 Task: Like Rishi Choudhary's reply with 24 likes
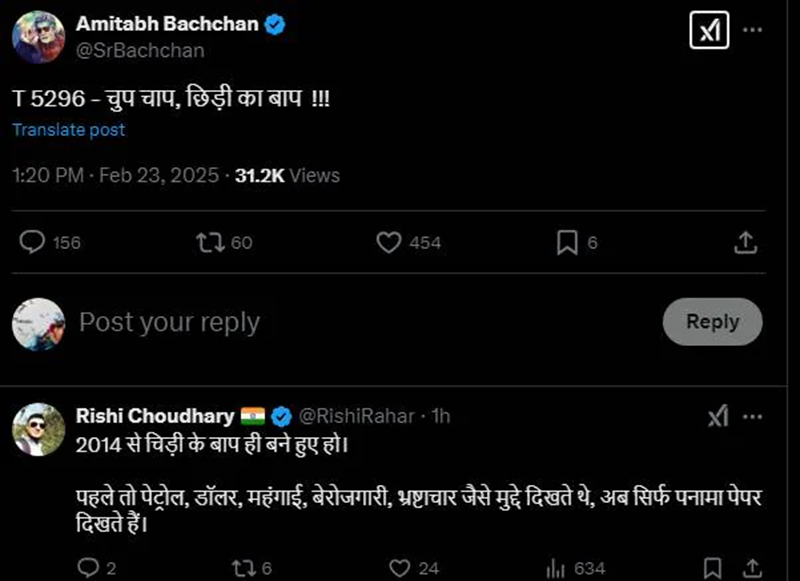[399, 568]
